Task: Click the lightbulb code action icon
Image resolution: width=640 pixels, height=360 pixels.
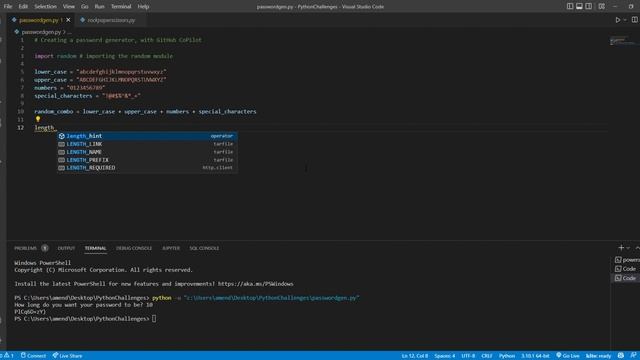Action: coord(38,119)
